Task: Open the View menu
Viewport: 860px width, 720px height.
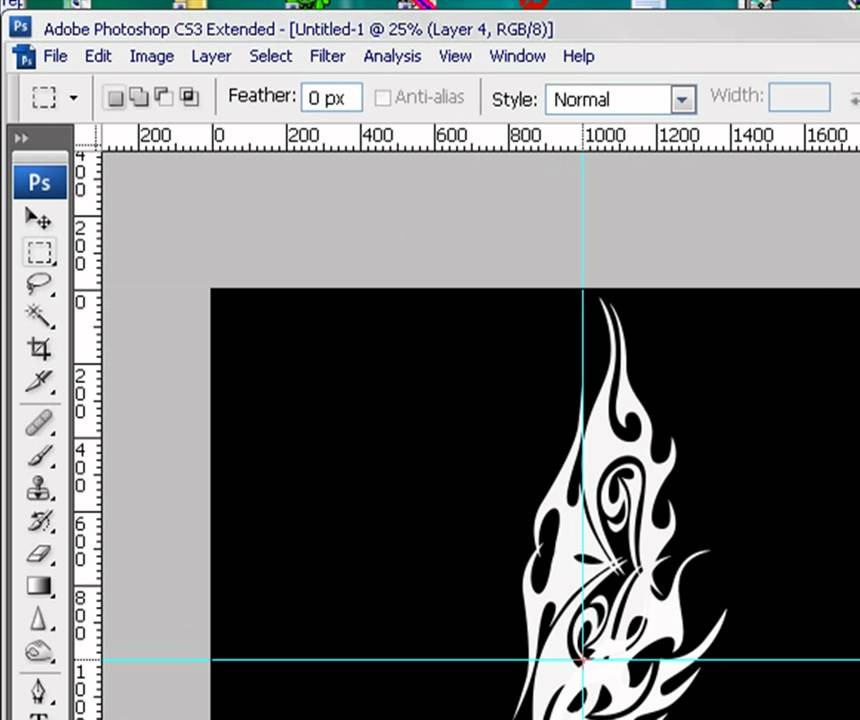Action: click(x=455, y=56)
